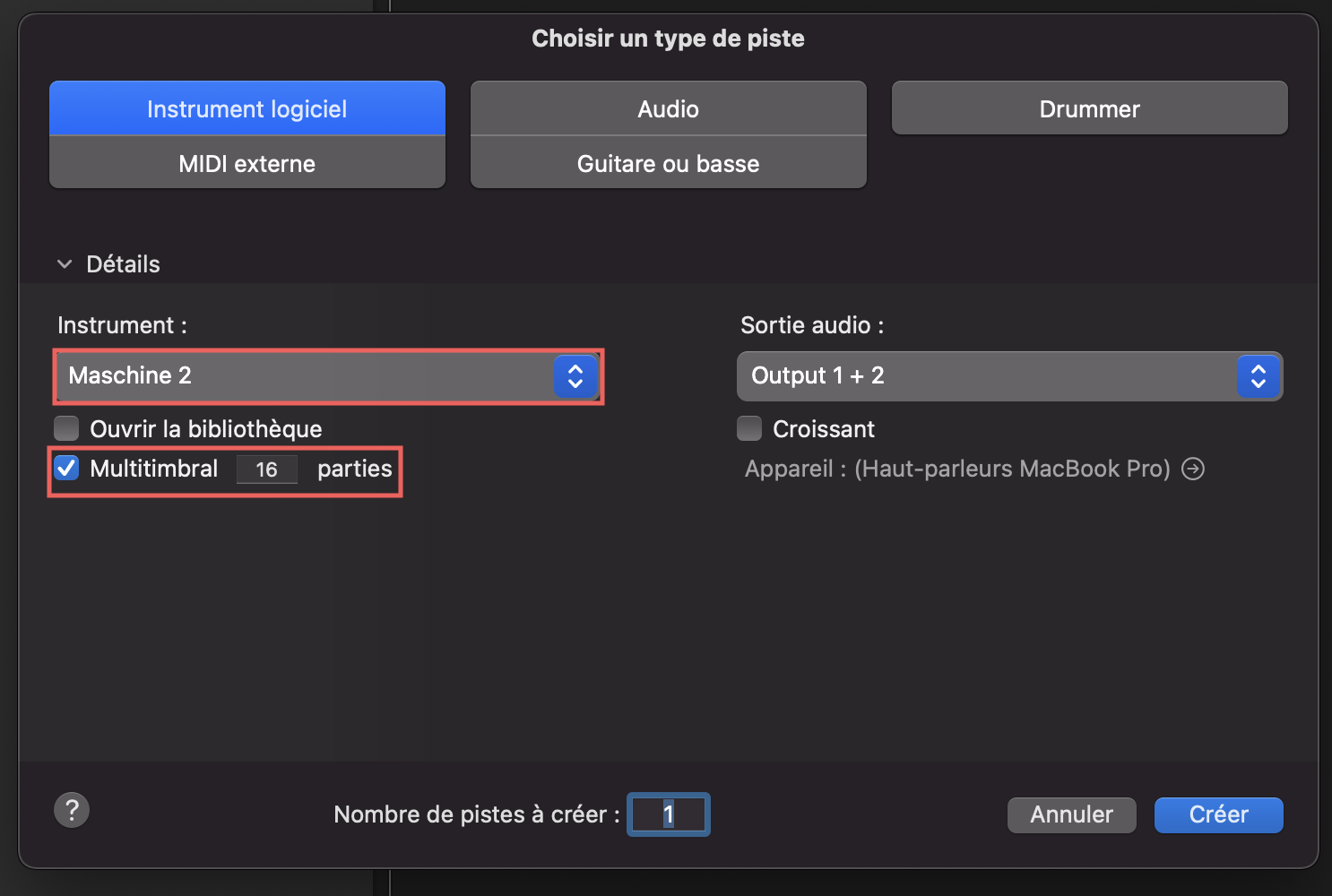1332x896 pixels.
Task: Select the Drummer track type
Action: pyautogui.click(x=1090, y=108)
